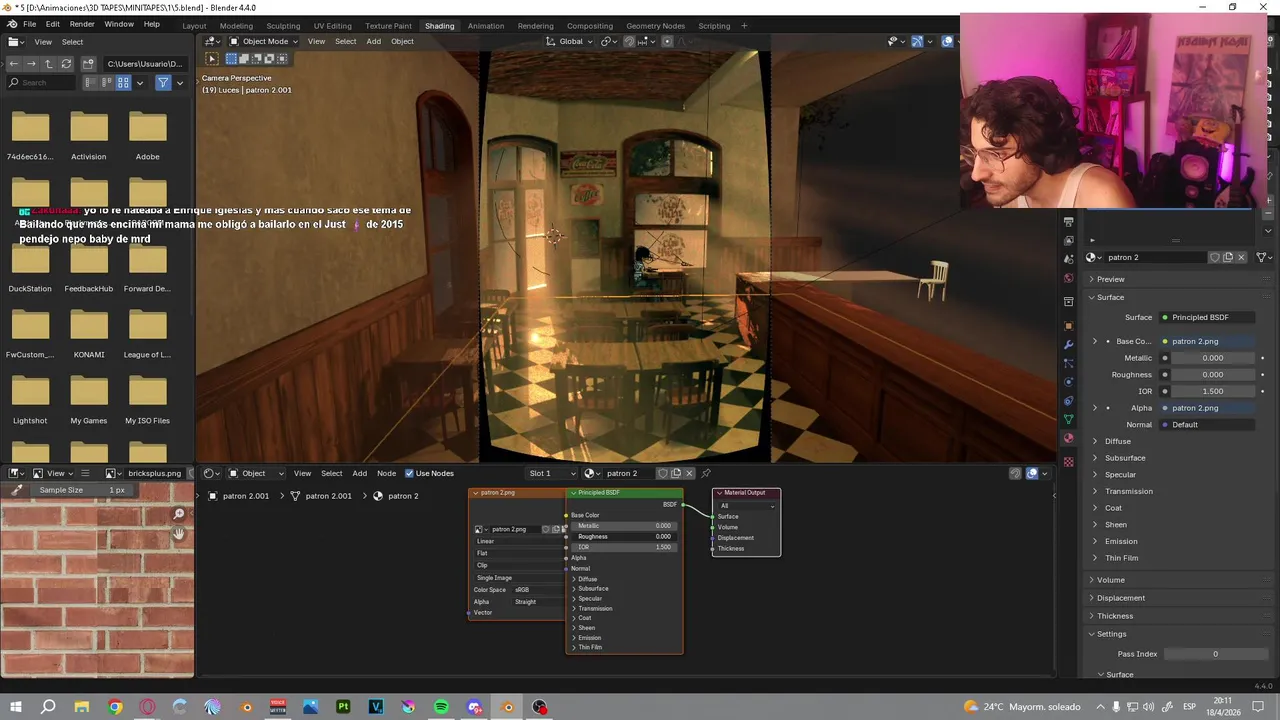Open the file display settings dropdown
The height and width of the screenshot is (720, 1280).
click(140, 82)
